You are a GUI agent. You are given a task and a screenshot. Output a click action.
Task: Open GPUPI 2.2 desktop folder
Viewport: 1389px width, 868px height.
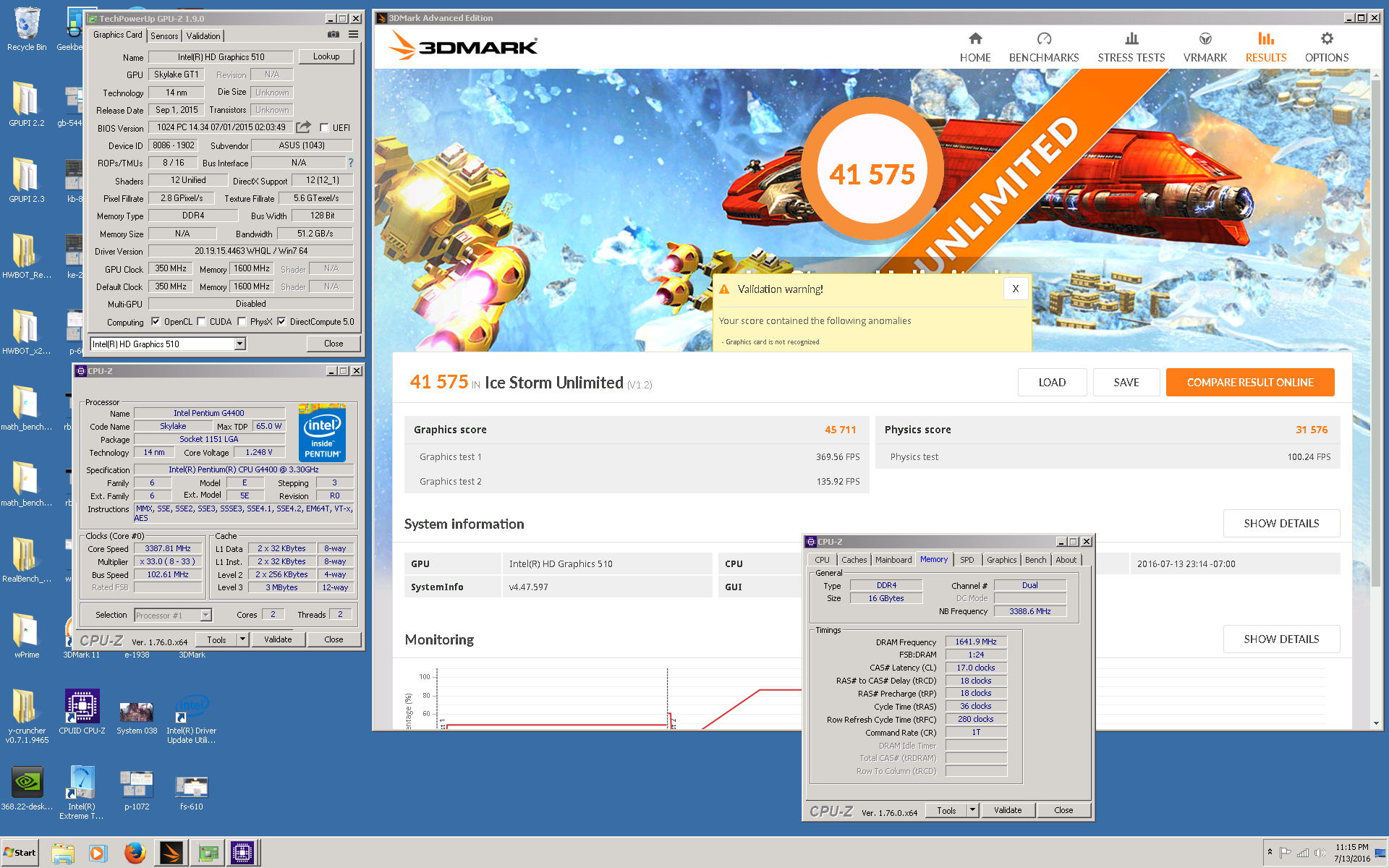pos(27,103)
